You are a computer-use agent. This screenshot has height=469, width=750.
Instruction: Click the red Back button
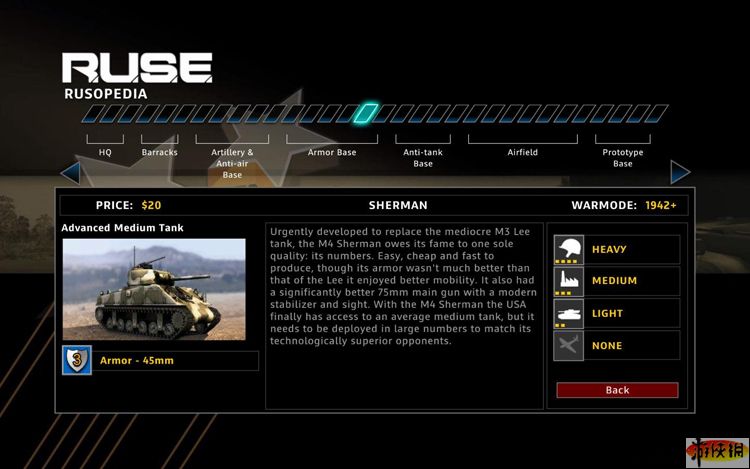pyautogui.click(x=617, y=390)
